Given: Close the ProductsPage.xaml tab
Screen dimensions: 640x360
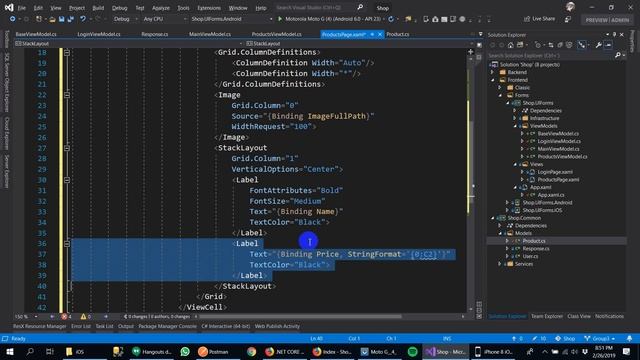Looking at the screenshot, I should tap(380, 35).
